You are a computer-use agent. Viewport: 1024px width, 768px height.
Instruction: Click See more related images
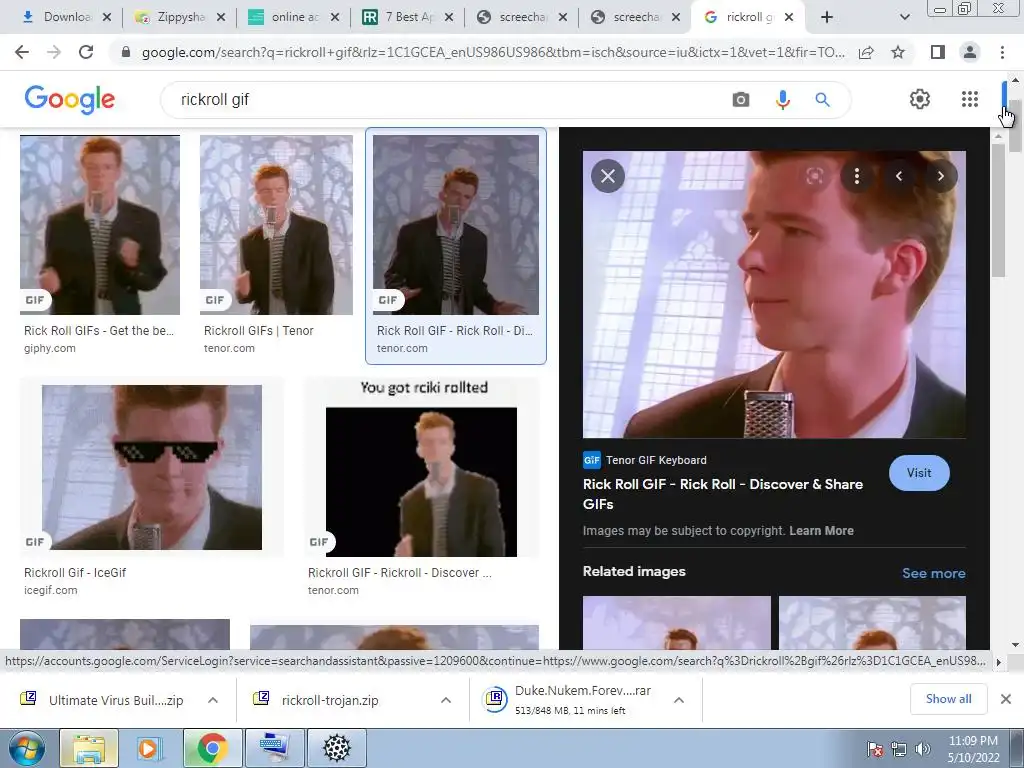click(x=933, y=573)
